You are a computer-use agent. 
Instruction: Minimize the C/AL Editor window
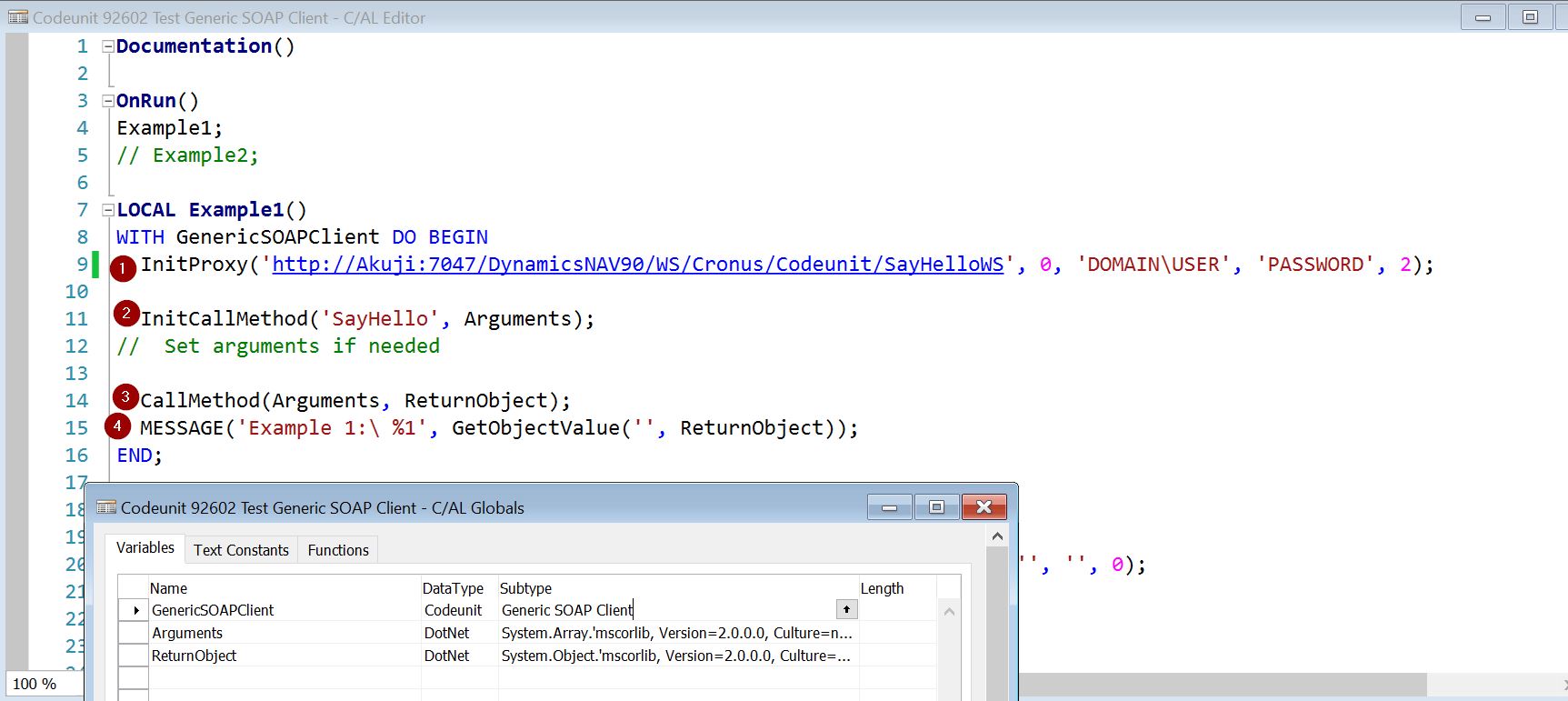[x=1483, y=17]
